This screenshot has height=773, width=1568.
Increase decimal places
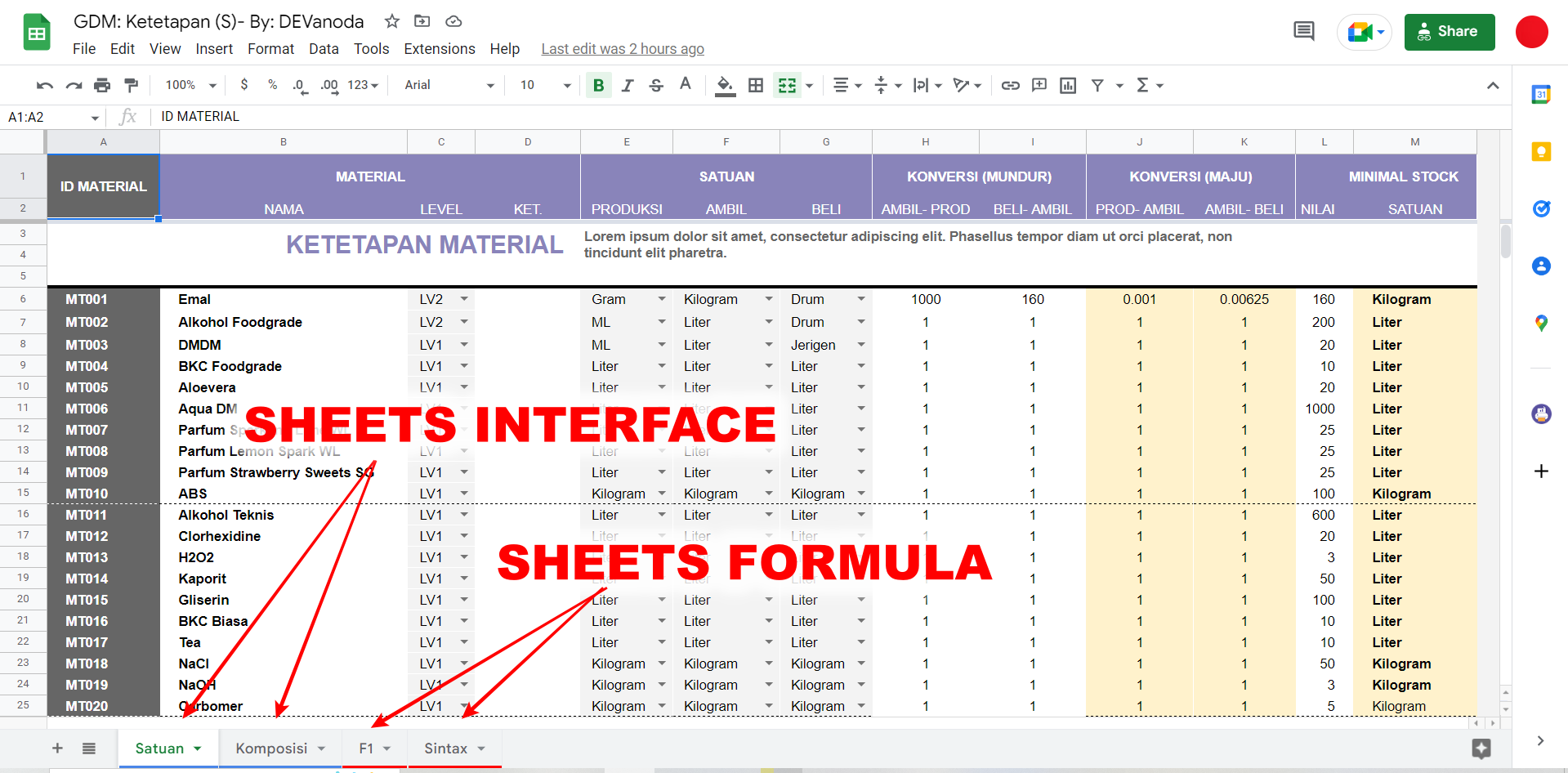329,86
